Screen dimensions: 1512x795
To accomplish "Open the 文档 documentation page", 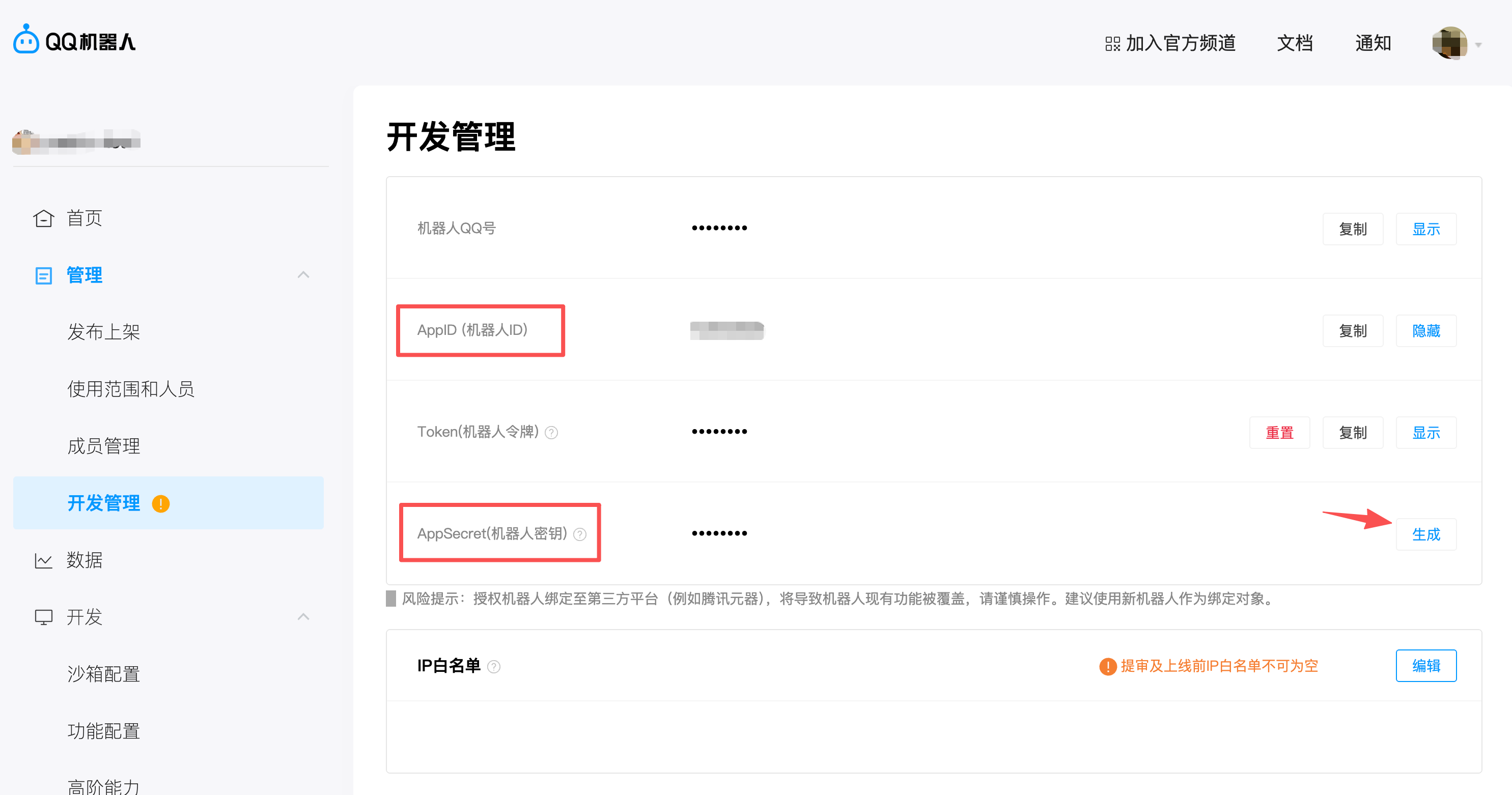I will 1294,43.
